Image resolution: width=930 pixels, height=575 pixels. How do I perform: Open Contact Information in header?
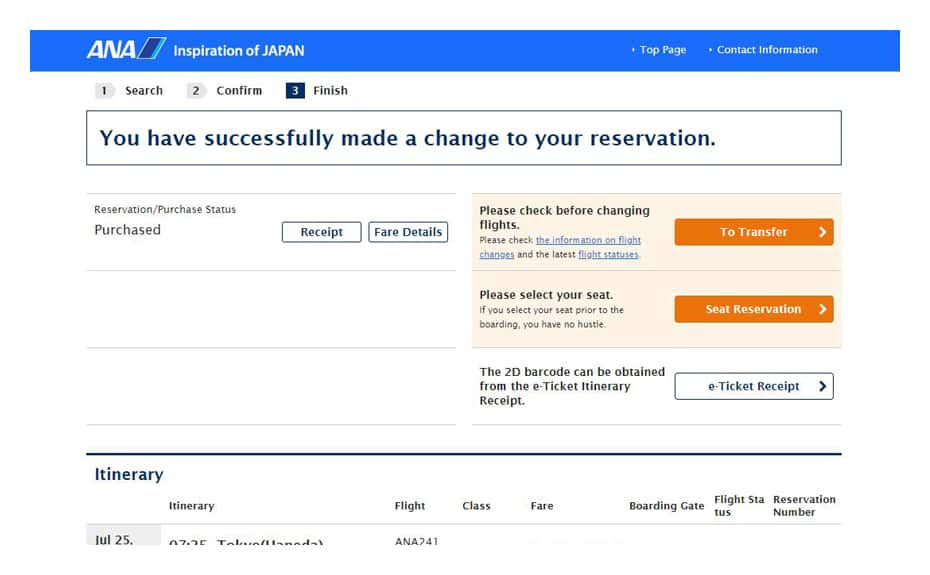click(x=766, y=50)
